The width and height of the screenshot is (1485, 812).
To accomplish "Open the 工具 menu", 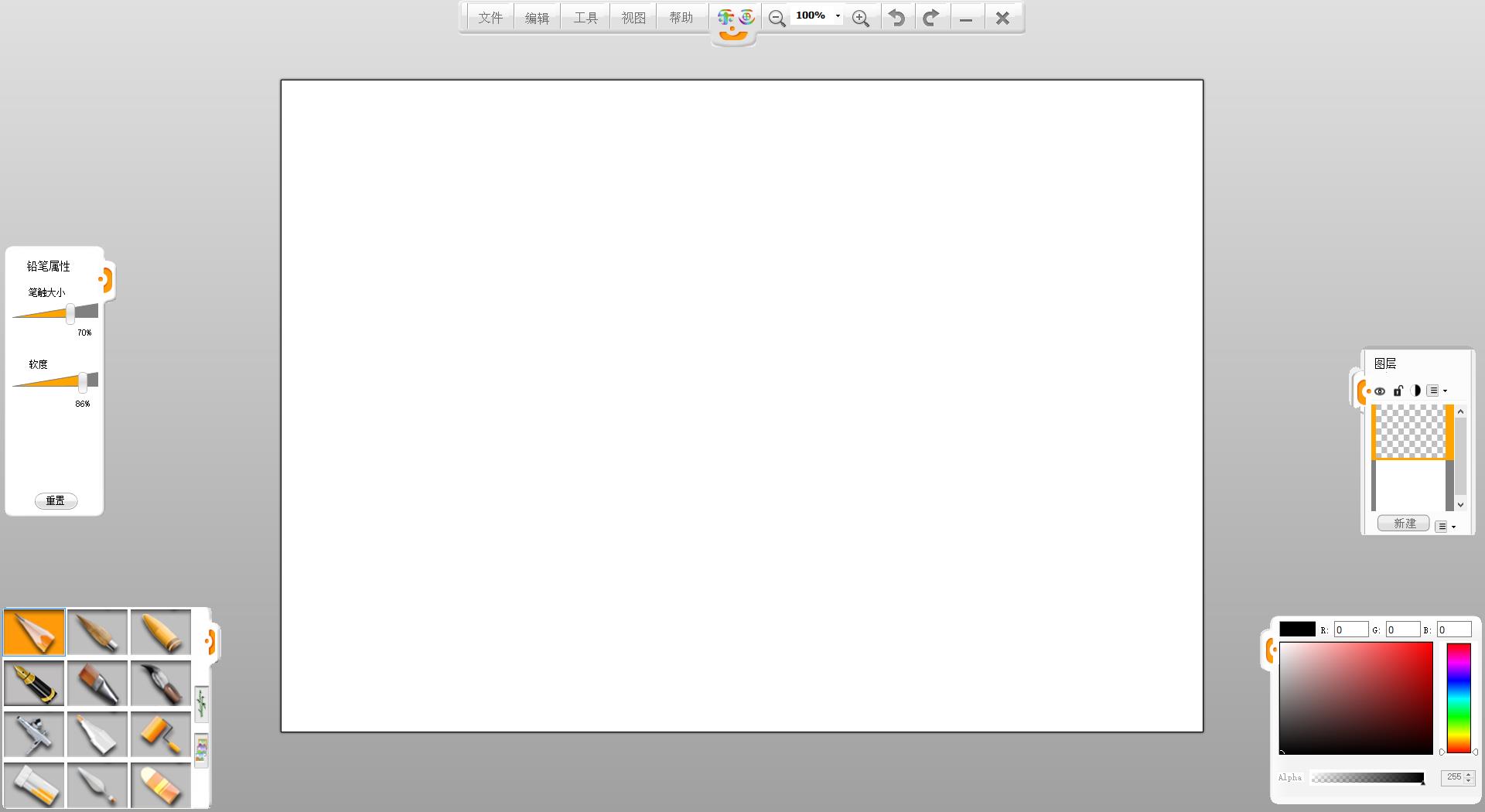I will tap(585, 18).
